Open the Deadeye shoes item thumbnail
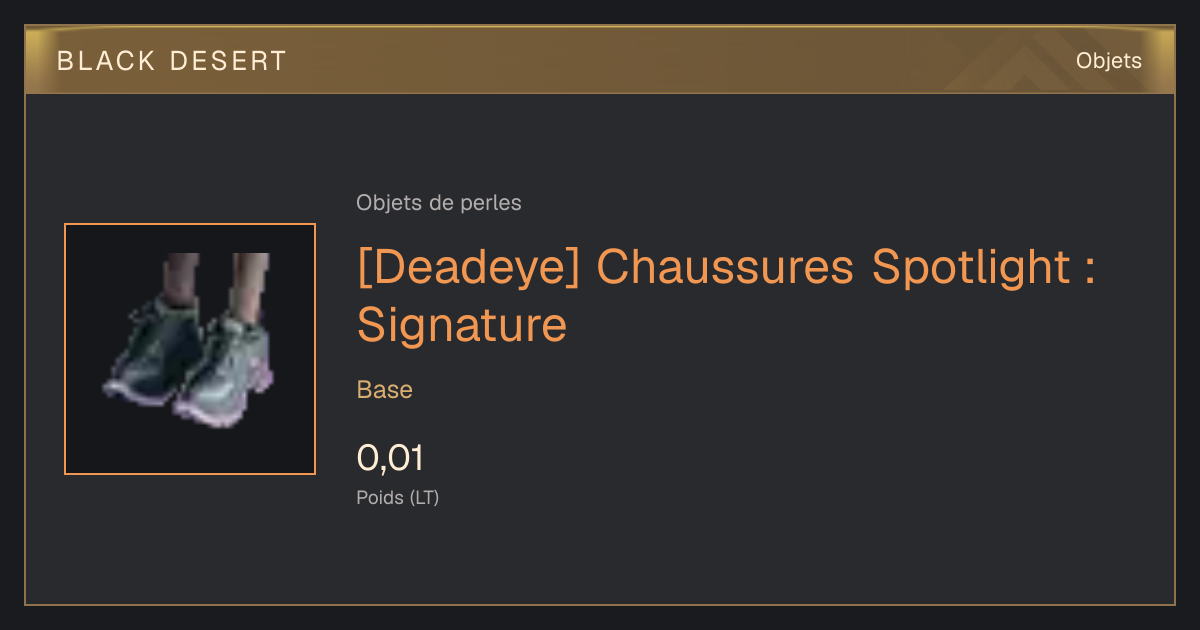Screen dimensions: 1200x630 point(190,349)
